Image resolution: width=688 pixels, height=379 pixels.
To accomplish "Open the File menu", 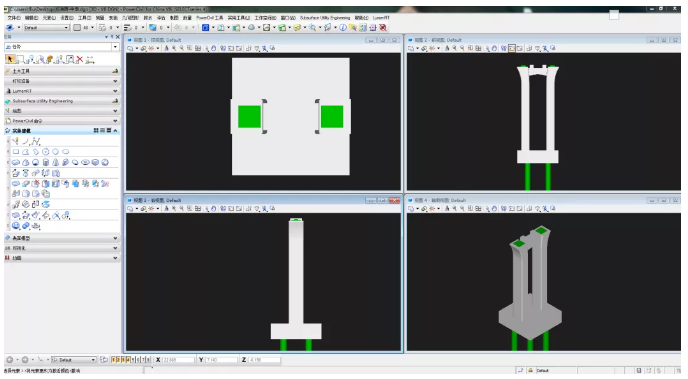I will coord(14,18).
